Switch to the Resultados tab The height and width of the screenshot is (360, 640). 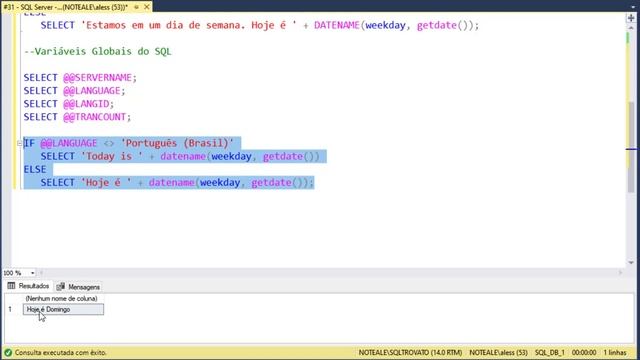coord(29,286)
